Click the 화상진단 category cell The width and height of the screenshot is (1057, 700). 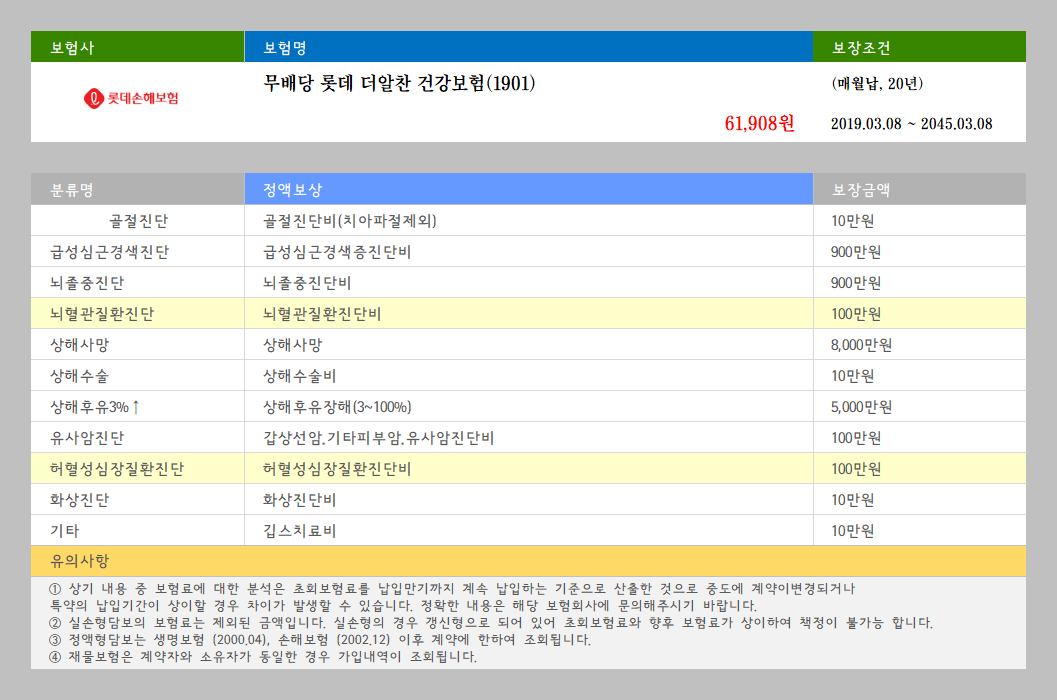coord(138,500)
